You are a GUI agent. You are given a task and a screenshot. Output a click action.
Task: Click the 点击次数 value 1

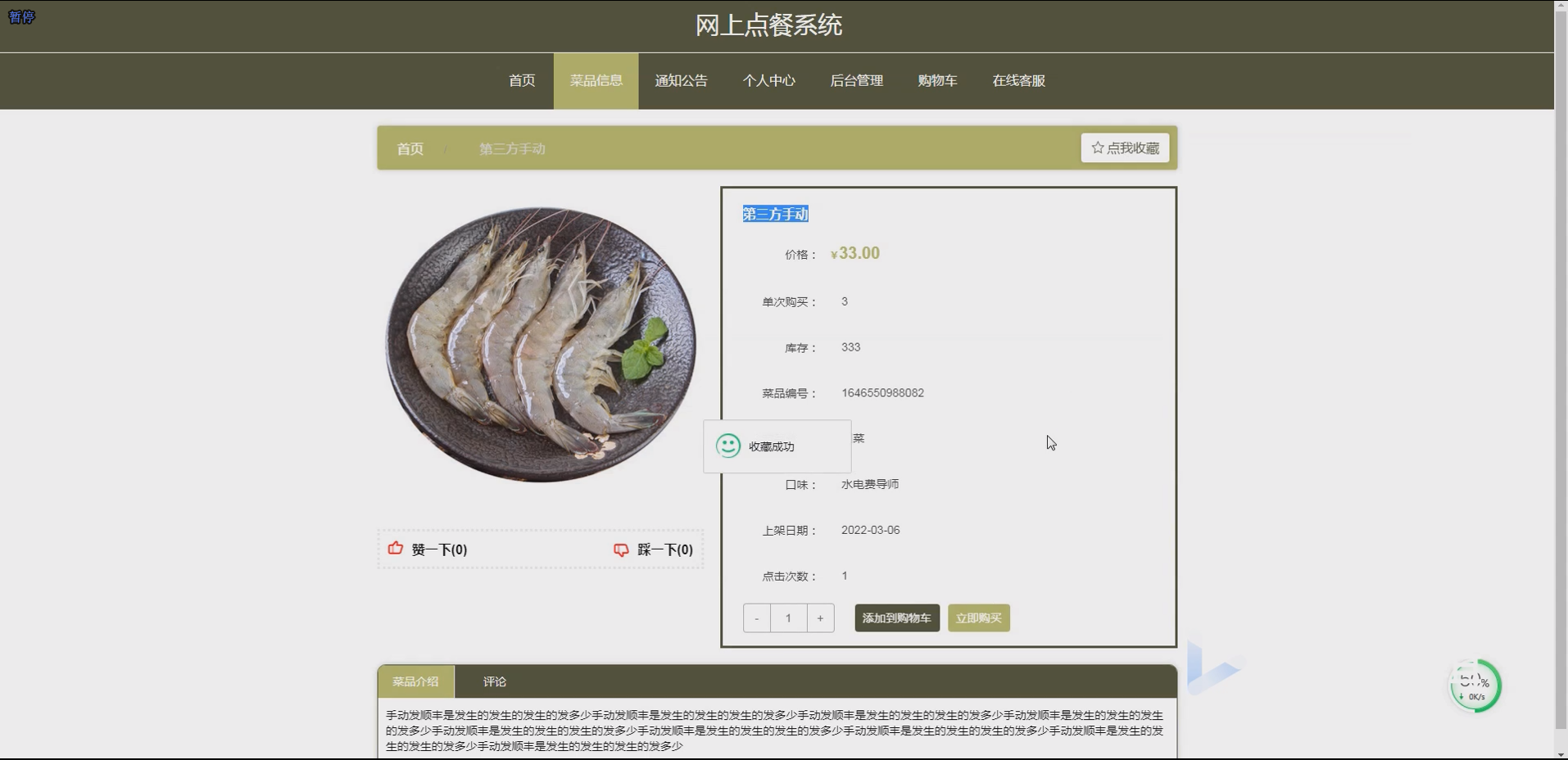845,576
